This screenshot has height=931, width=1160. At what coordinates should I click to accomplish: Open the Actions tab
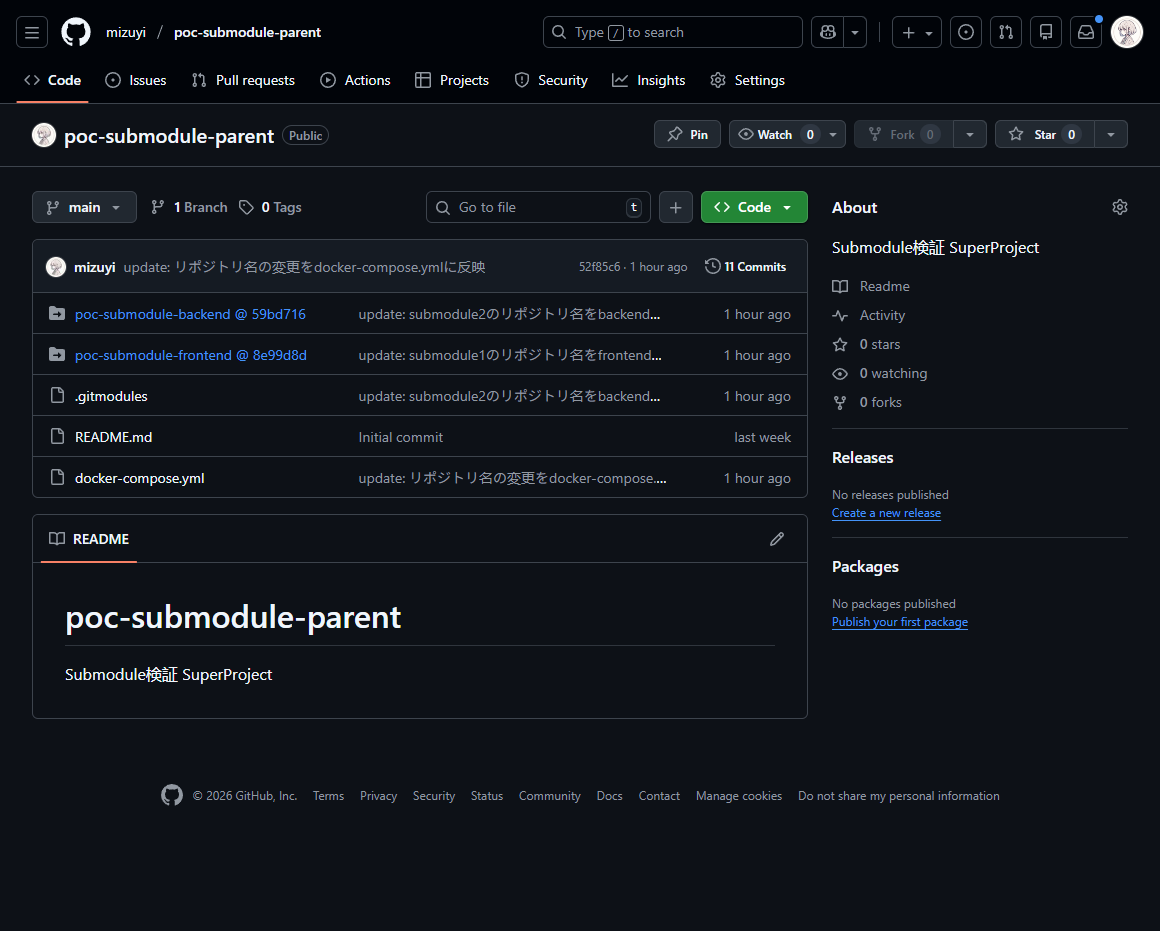pos(355,80)
